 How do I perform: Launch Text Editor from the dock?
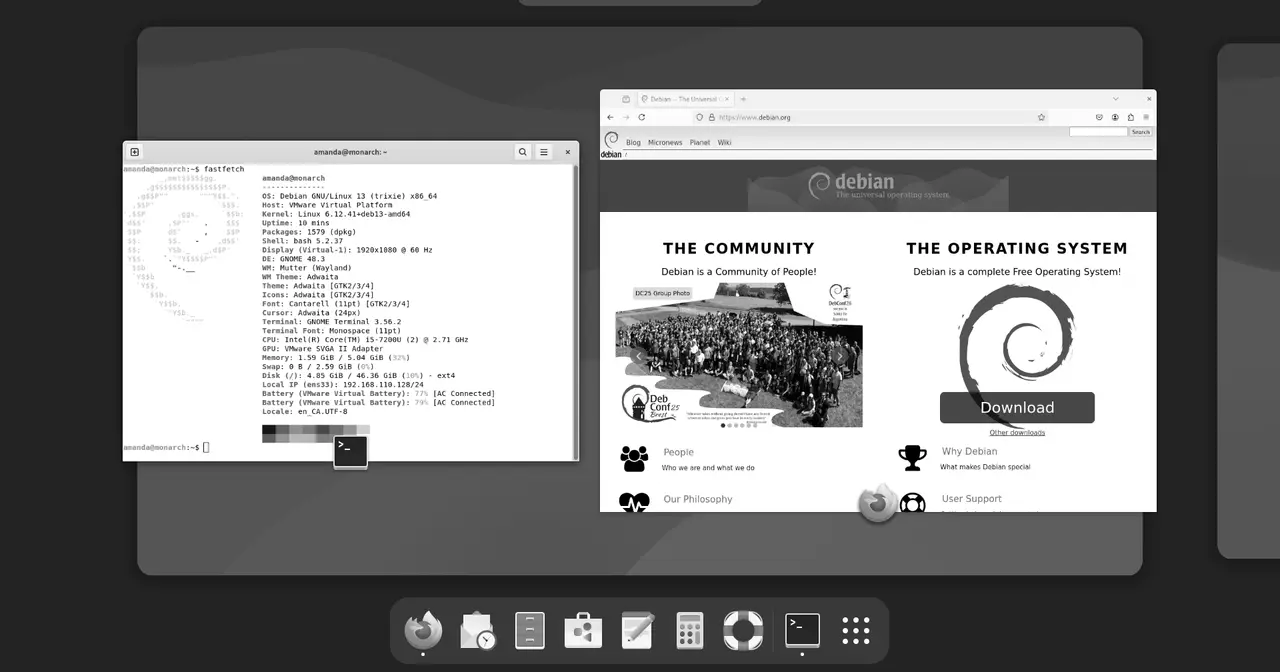(637, 630)
